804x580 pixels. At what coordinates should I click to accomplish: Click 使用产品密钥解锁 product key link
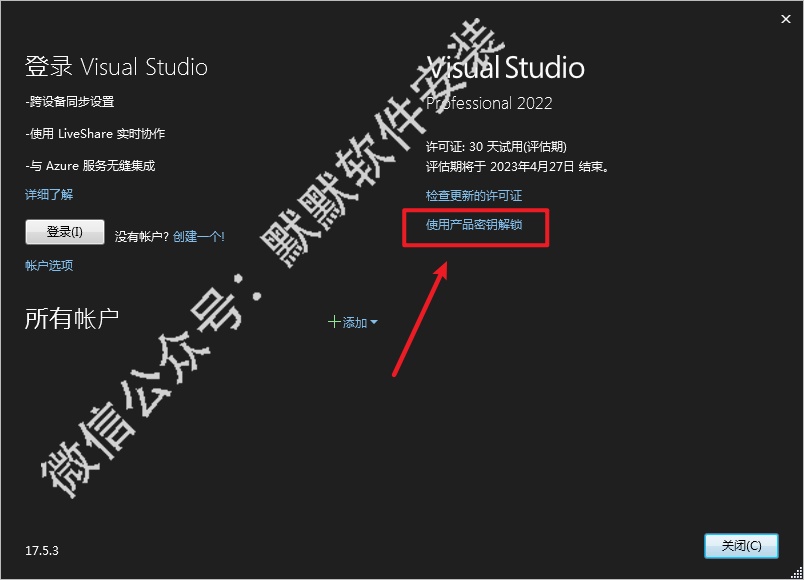(x=474, y=225)
